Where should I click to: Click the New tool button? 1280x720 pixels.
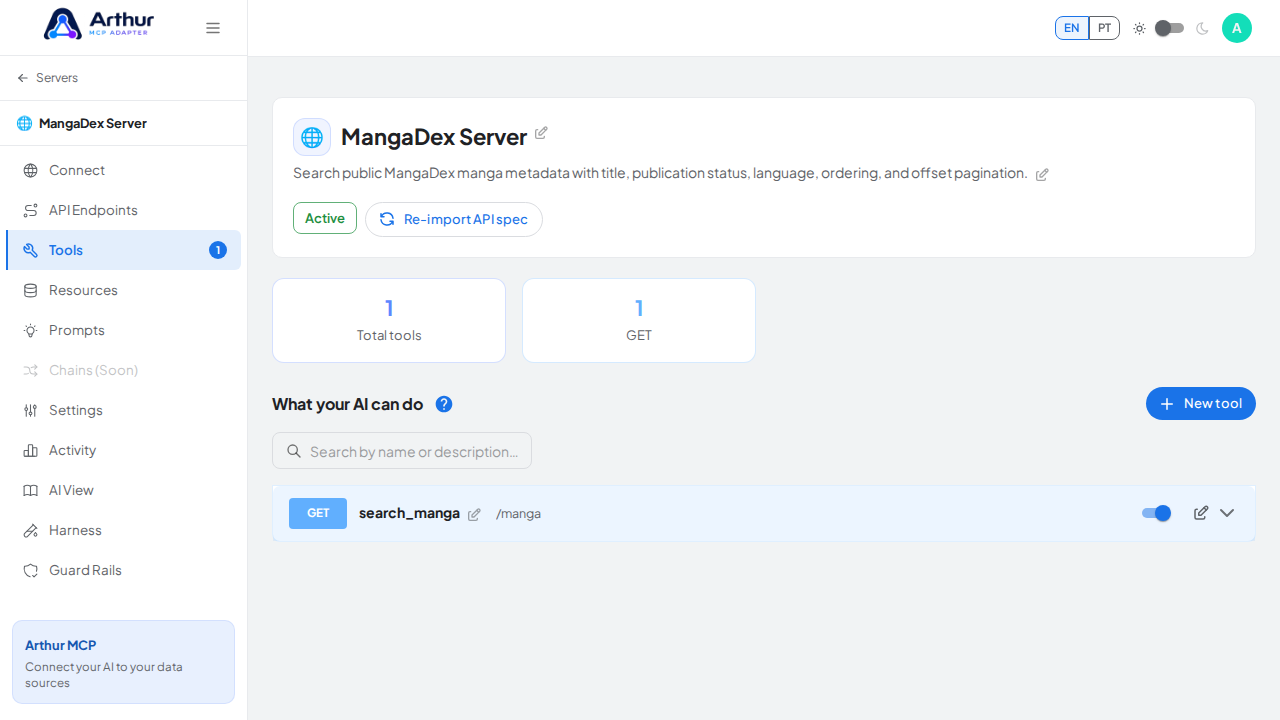pyautogui.click(x=1201, y=404)
